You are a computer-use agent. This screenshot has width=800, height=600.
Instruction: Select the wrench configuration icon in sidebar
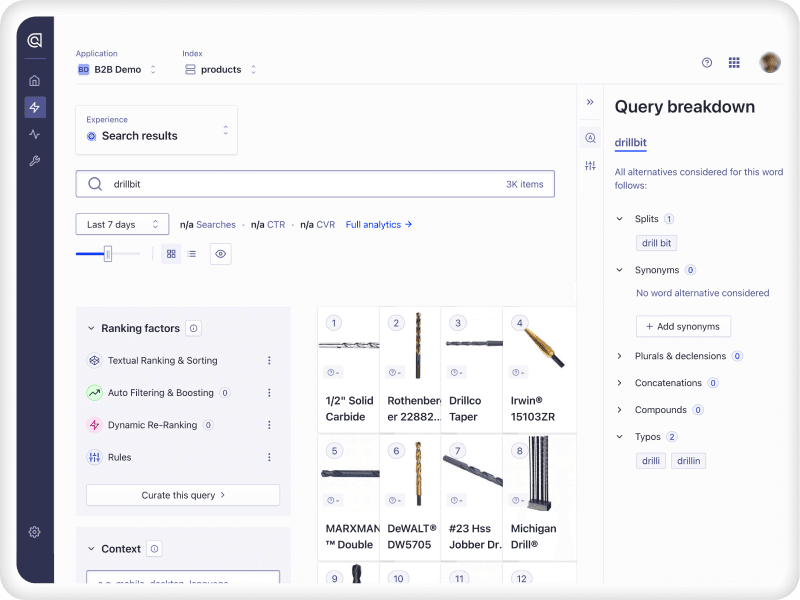35,159
